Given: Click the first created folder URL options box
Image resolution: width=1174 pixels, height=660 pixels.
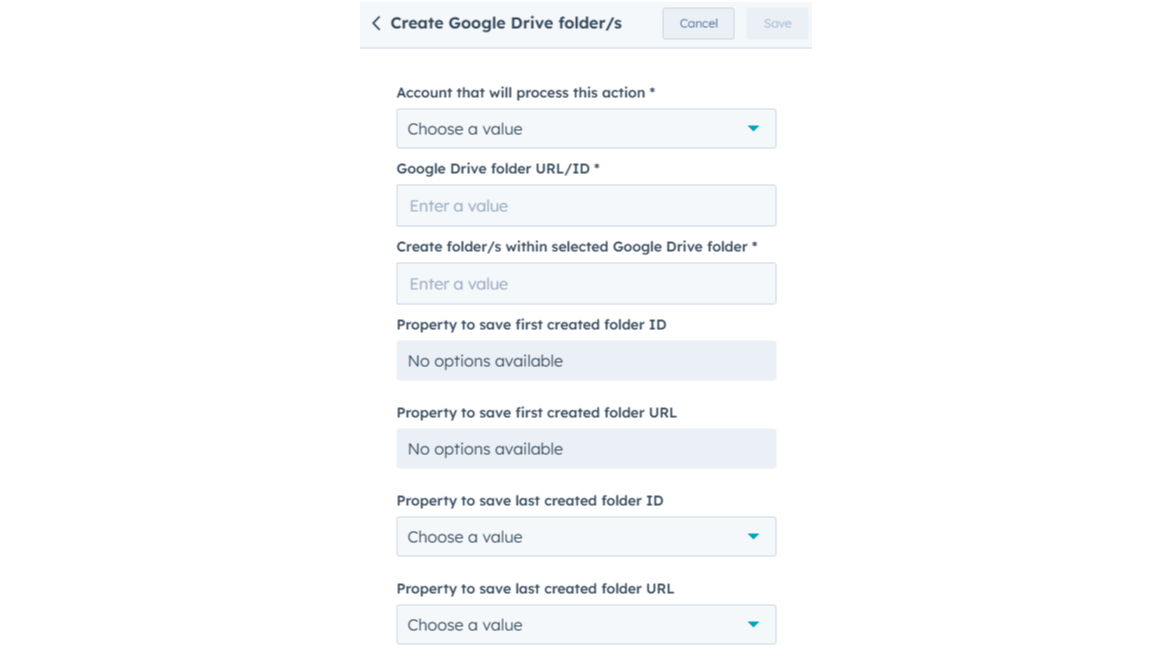Looking at the screenshot, I should [586, 449].
